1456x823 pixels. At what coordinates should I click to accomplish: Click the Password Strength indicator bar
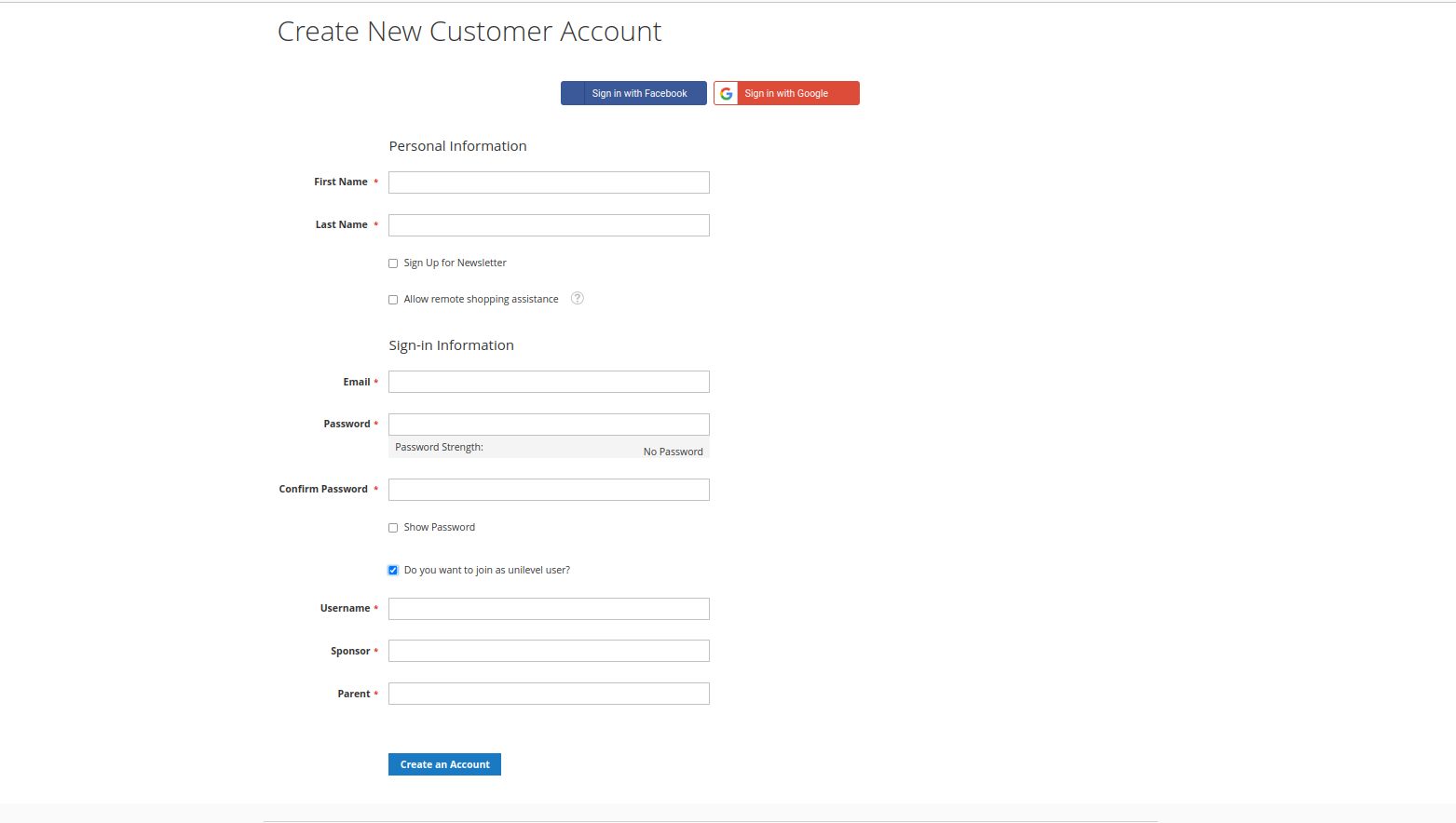coord(548,449)
